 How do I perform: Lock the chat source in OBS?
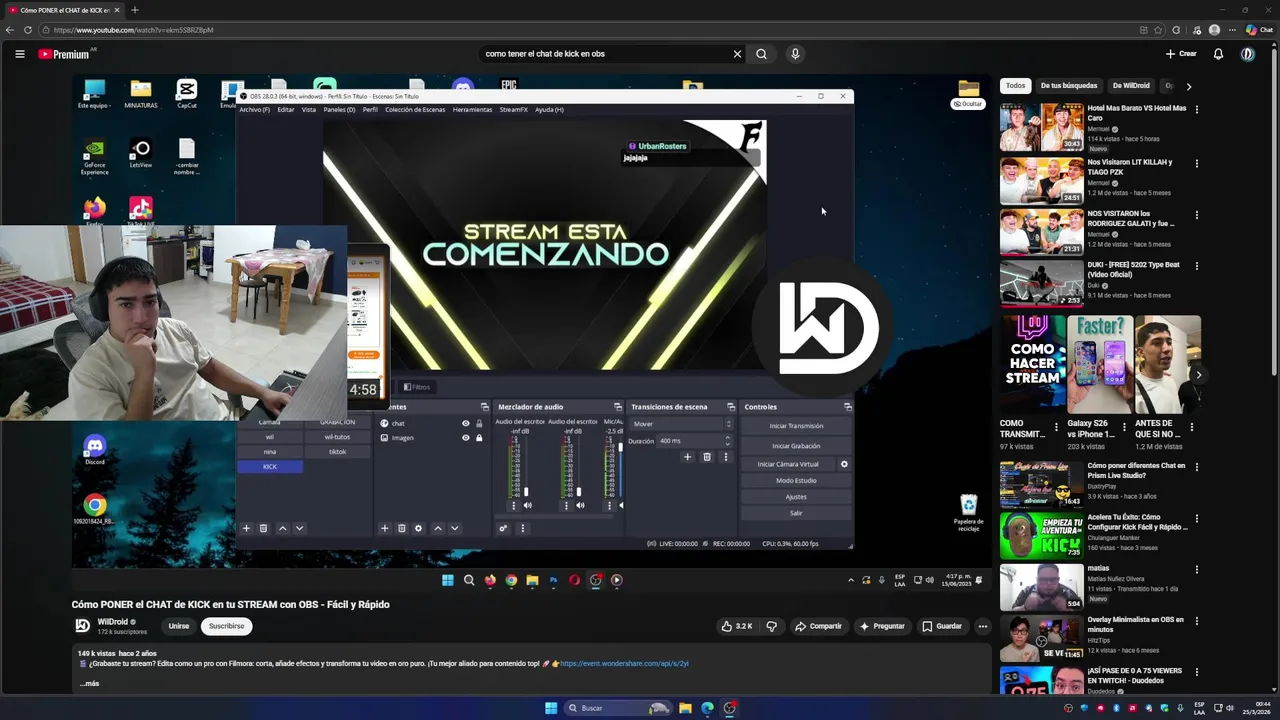coord(479,424)
